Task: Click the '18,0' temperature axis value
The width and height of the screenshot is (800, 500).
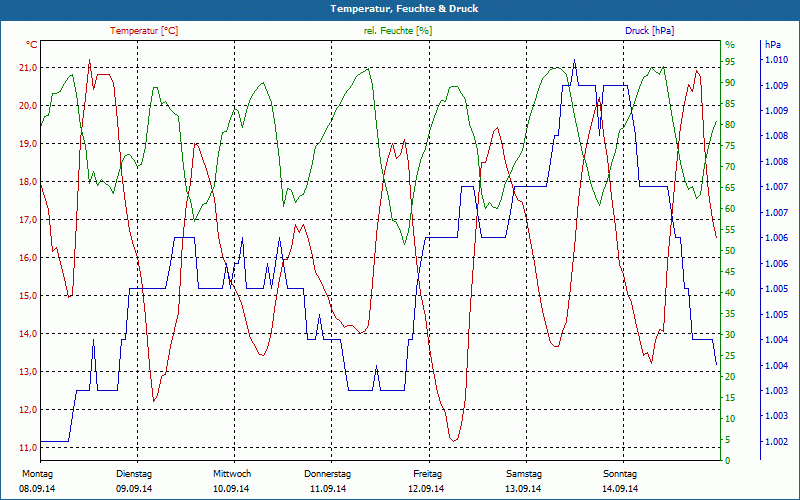Action: [28, 182]
